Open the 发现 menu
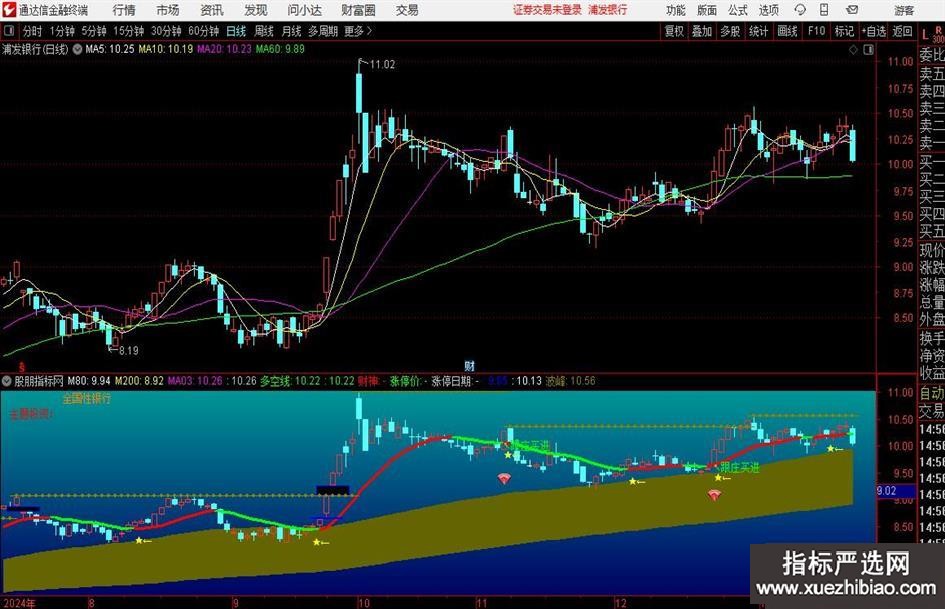The image size is (945, 609). tap(256, 10)
